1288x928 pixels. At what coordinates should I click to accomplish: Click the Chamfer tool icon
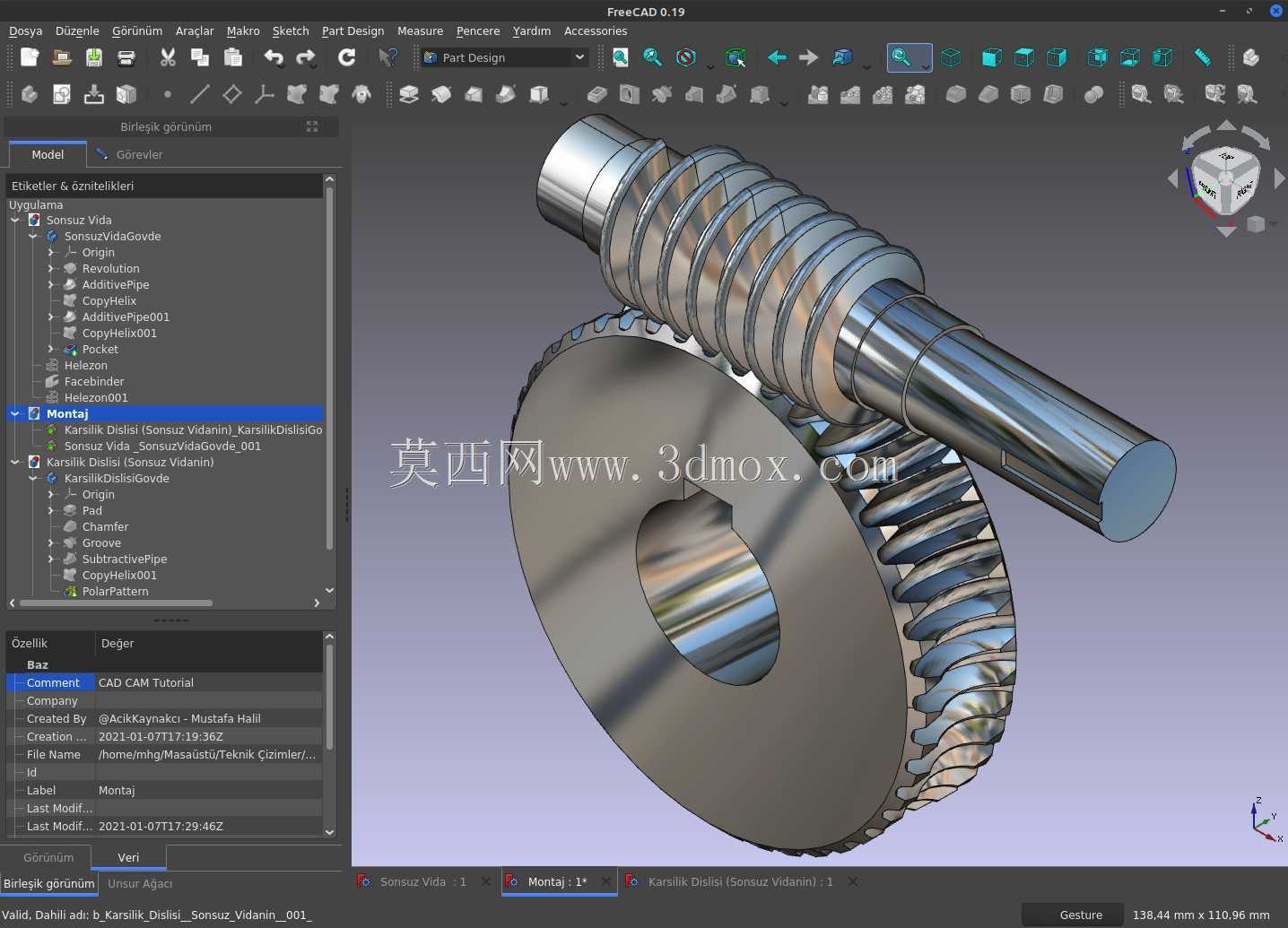click(x=988, y=94)
